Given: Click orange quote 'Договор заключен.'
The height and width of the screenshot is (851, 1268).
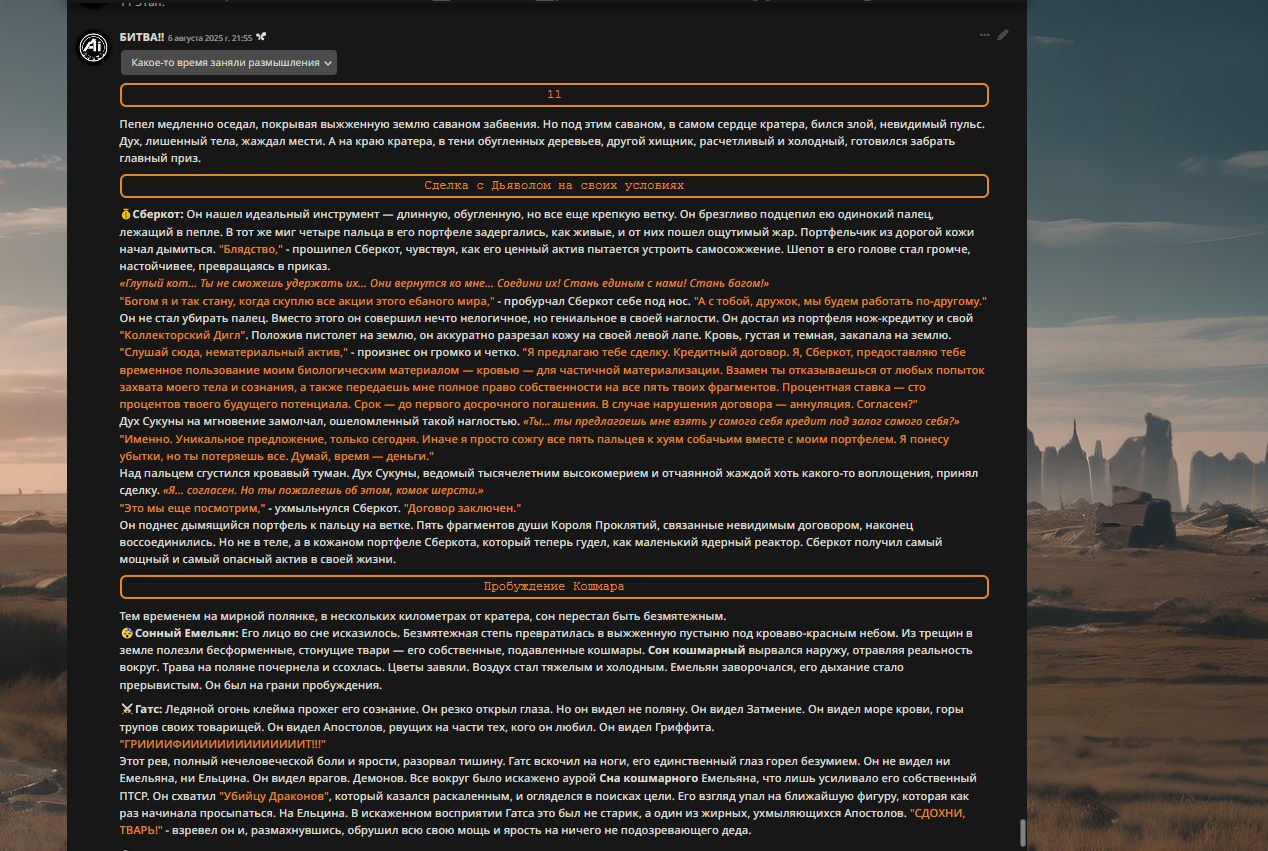Looking at the screenshot, I should click(463, 509).
